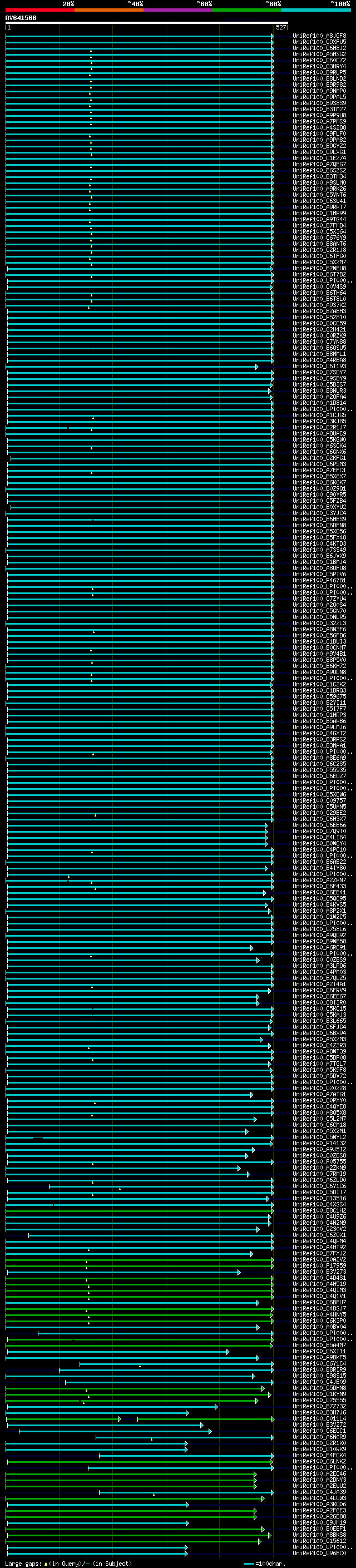Open hit UniRef100_P55935
Image resolution: width=356 pixels, height=1568 pixels.
point(319,770)
